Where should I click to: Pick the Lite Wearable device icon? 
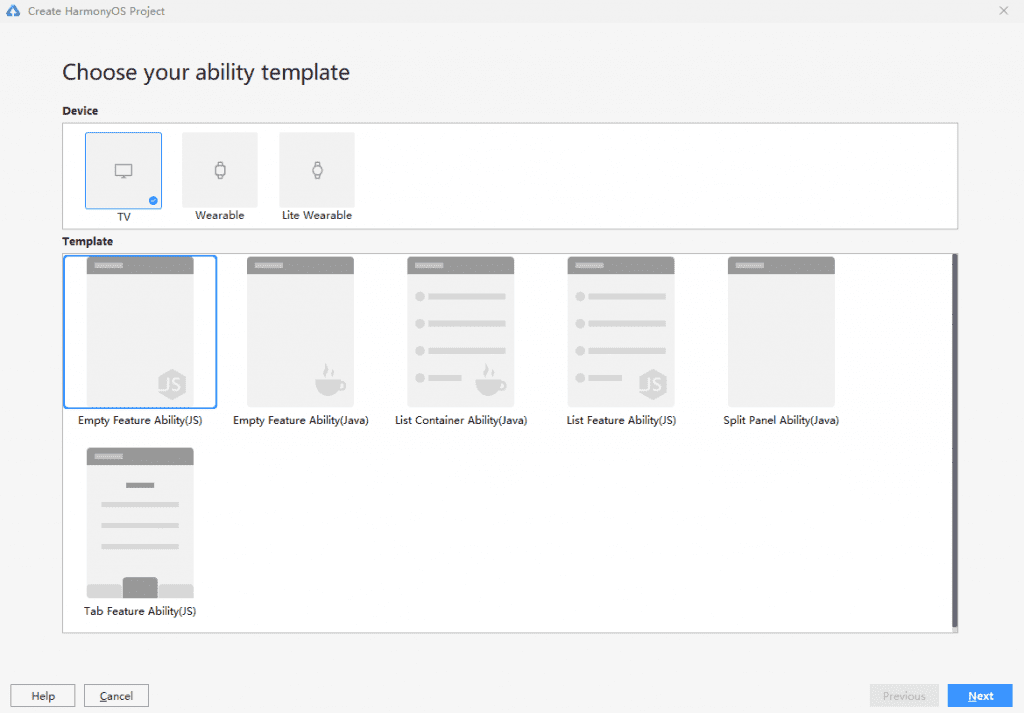coord(317,170)
